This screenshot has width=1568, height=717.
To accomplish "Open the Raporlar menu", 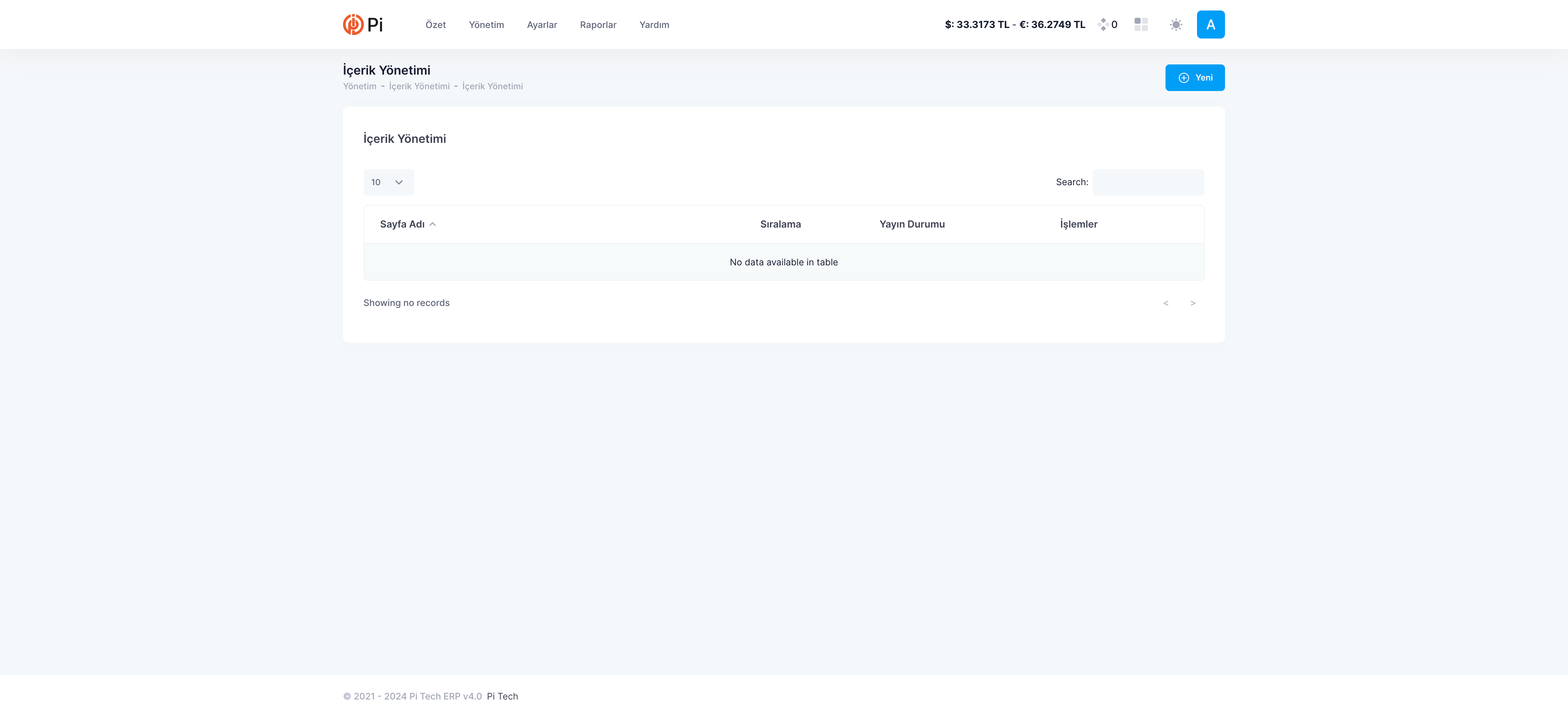I will tap(598, 25).
